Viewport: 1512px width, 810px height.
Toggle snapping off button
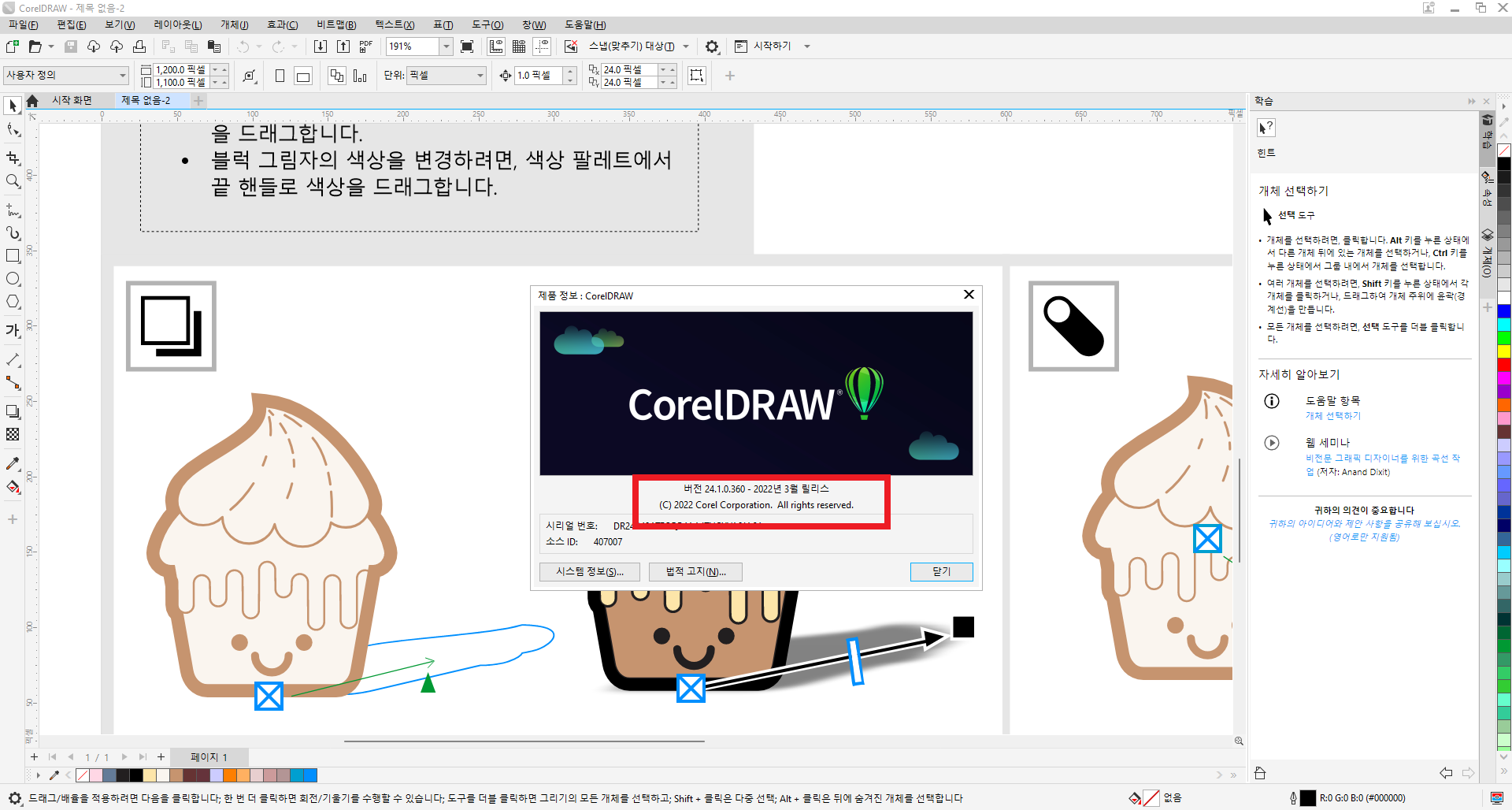tap(571, 46)
